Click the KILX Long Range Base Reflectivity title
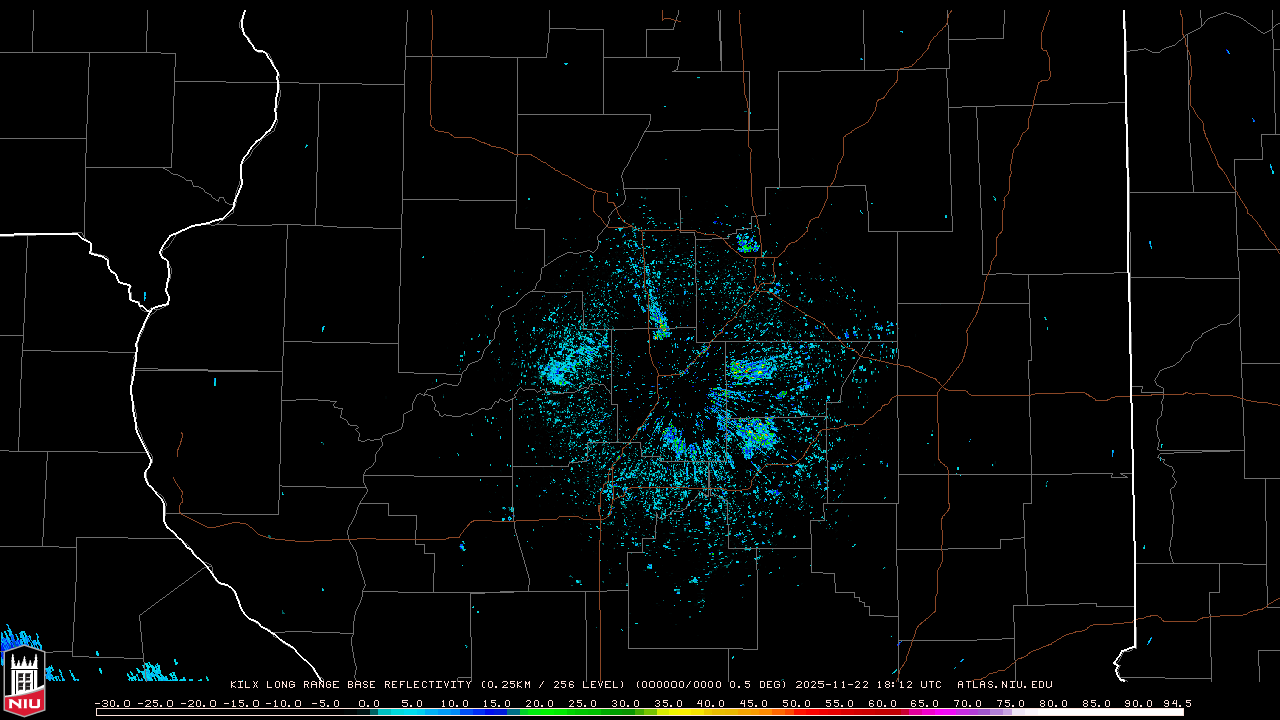The width and height of the screenshot is (1280, 720). tap(350, 685)
